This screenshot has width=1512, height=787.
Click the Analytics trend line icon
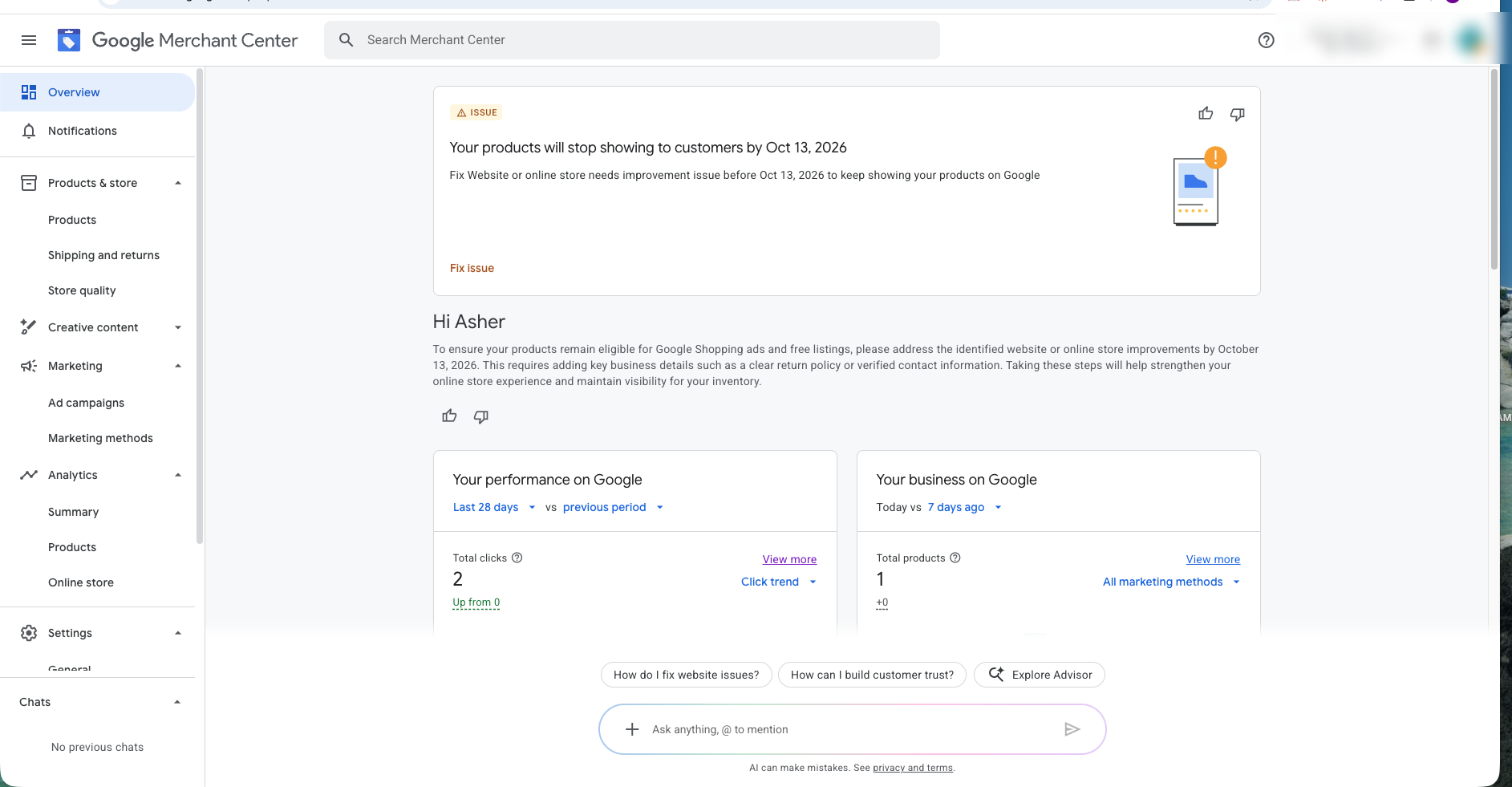(x=29, y=475)
